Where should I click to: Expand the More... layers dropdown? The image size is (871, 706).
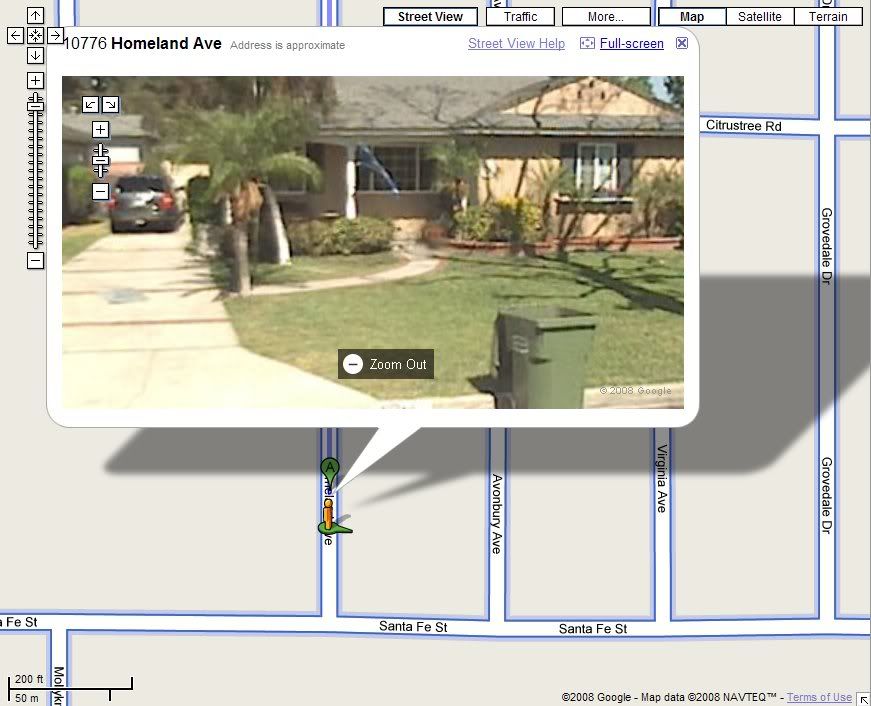tap(605, 16)
